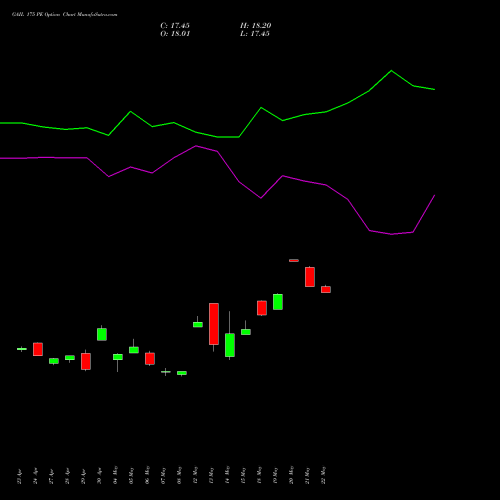Click the purple indicator line's lowest trough
The height and width of the screenshot is (500, 500).
point(391,234)
